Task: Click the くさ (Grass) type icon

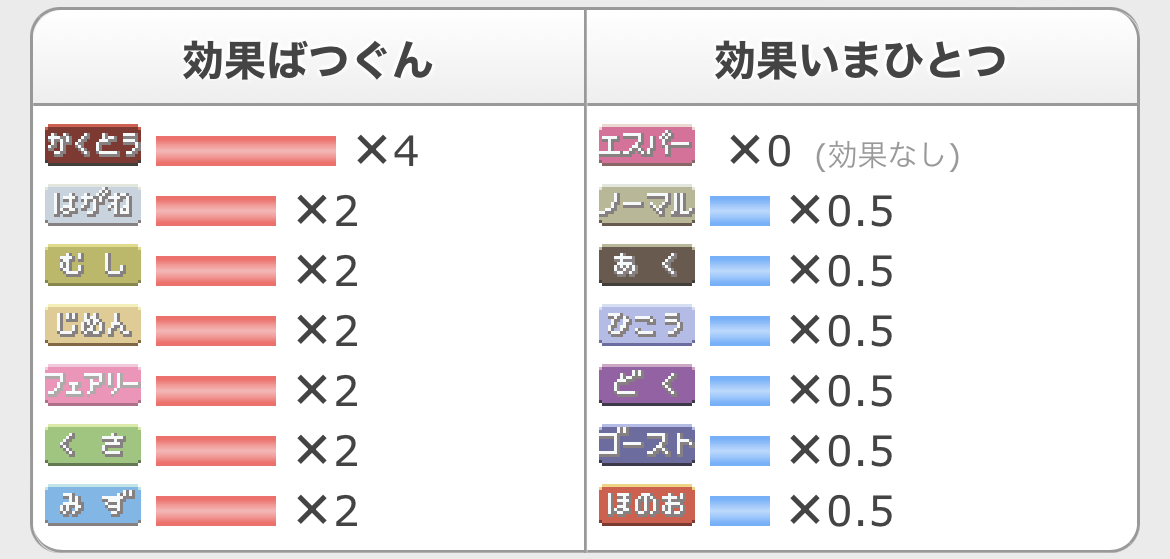Action: click(x=93, y=445)
